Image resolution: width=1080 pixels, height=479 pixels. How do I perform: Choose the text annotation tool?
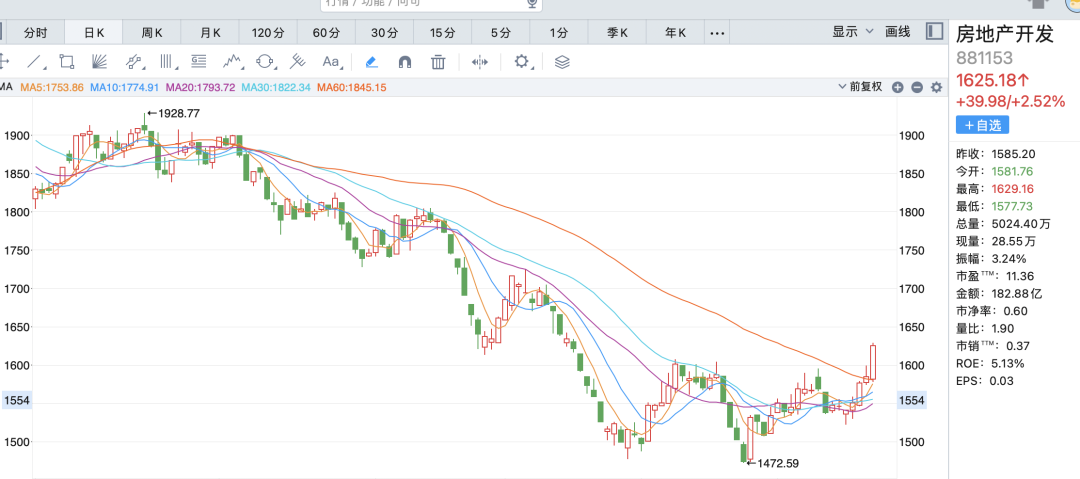(x=331, y=61)
